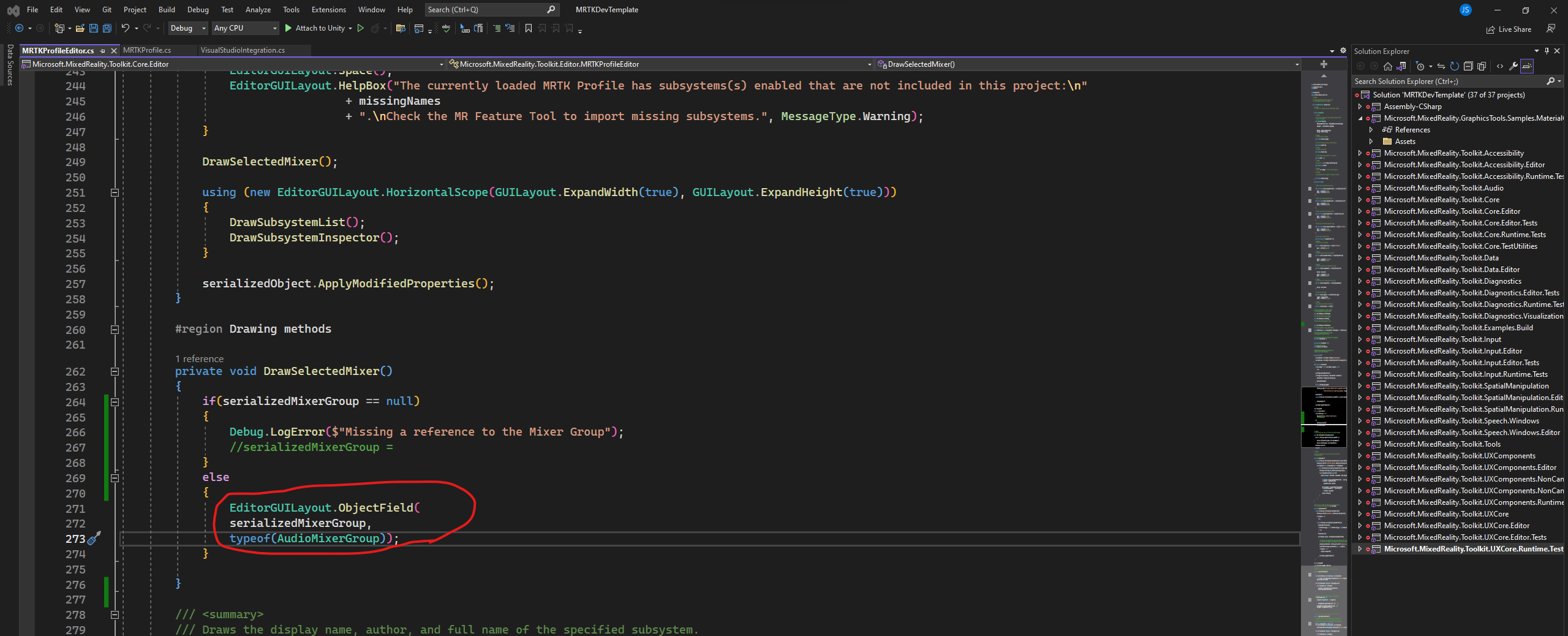Refresh the Solution Explorer

click(x=1455, y=66)
